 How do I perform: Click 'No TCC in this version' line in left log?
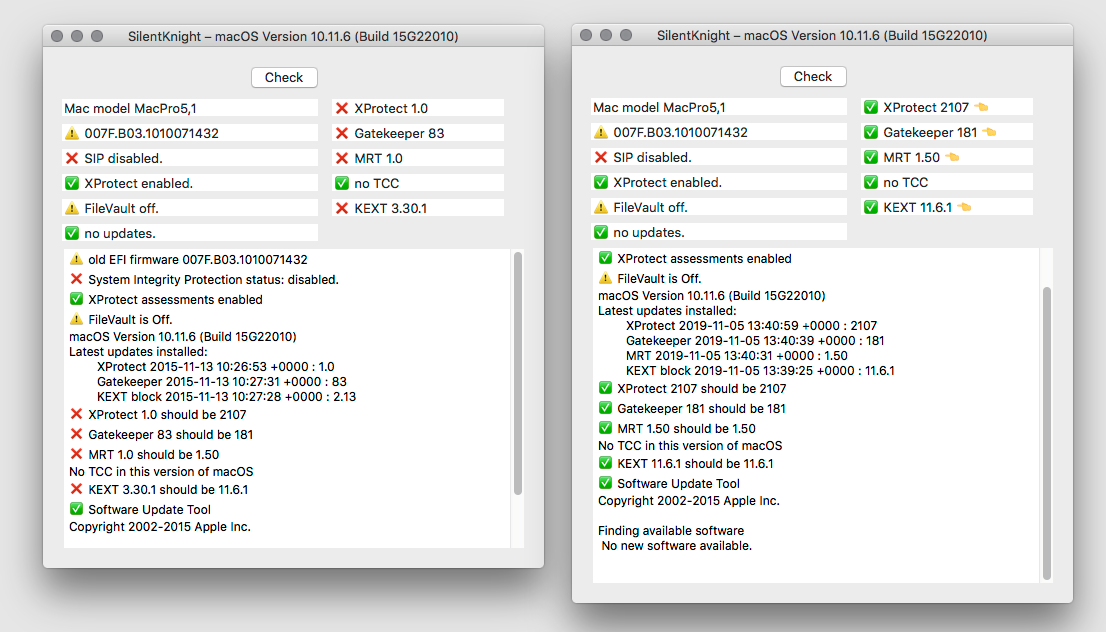pos(162,471)
